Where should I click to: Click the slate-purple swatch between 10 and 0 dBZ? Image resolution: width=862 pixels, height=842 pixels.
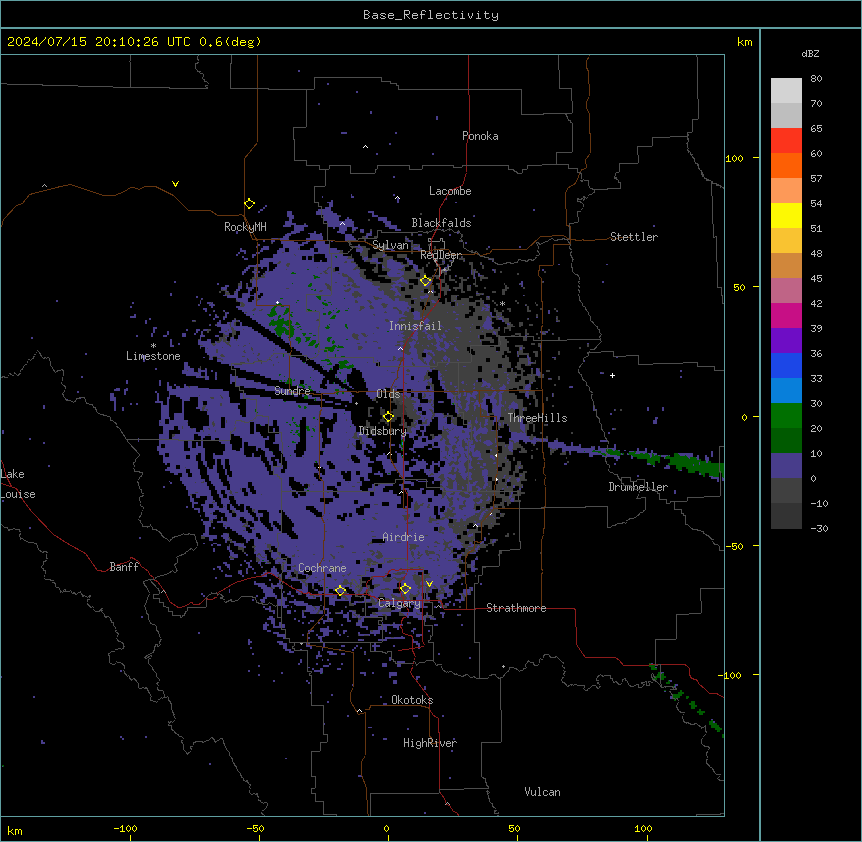coord(786,466)
